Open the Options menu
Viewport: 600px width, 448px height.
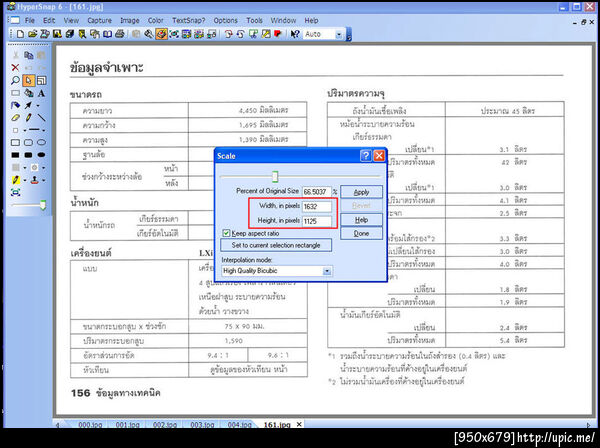coord(225,21)
